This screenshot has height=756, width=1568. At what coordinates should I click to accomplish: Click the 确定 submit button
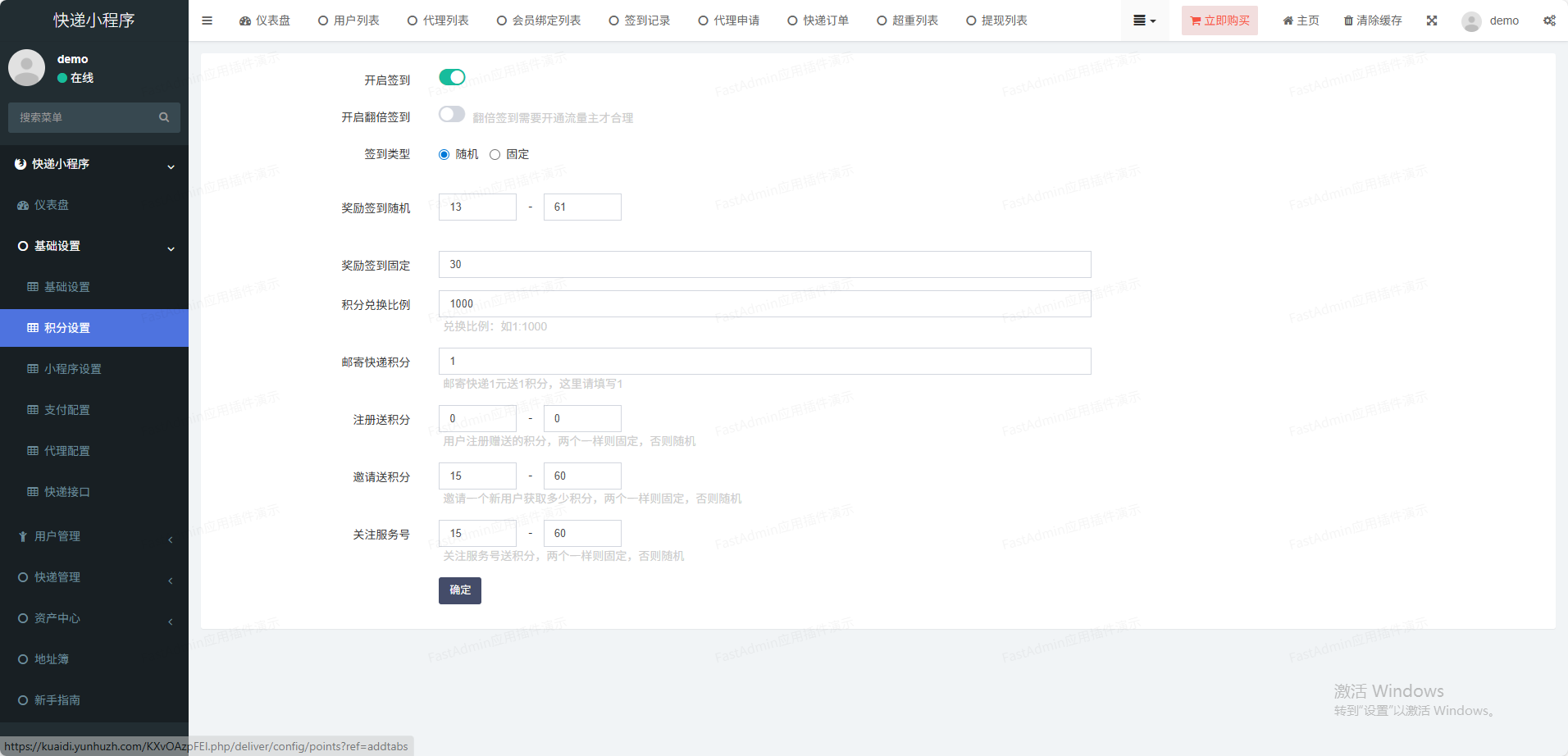click(x=459, y=590)
